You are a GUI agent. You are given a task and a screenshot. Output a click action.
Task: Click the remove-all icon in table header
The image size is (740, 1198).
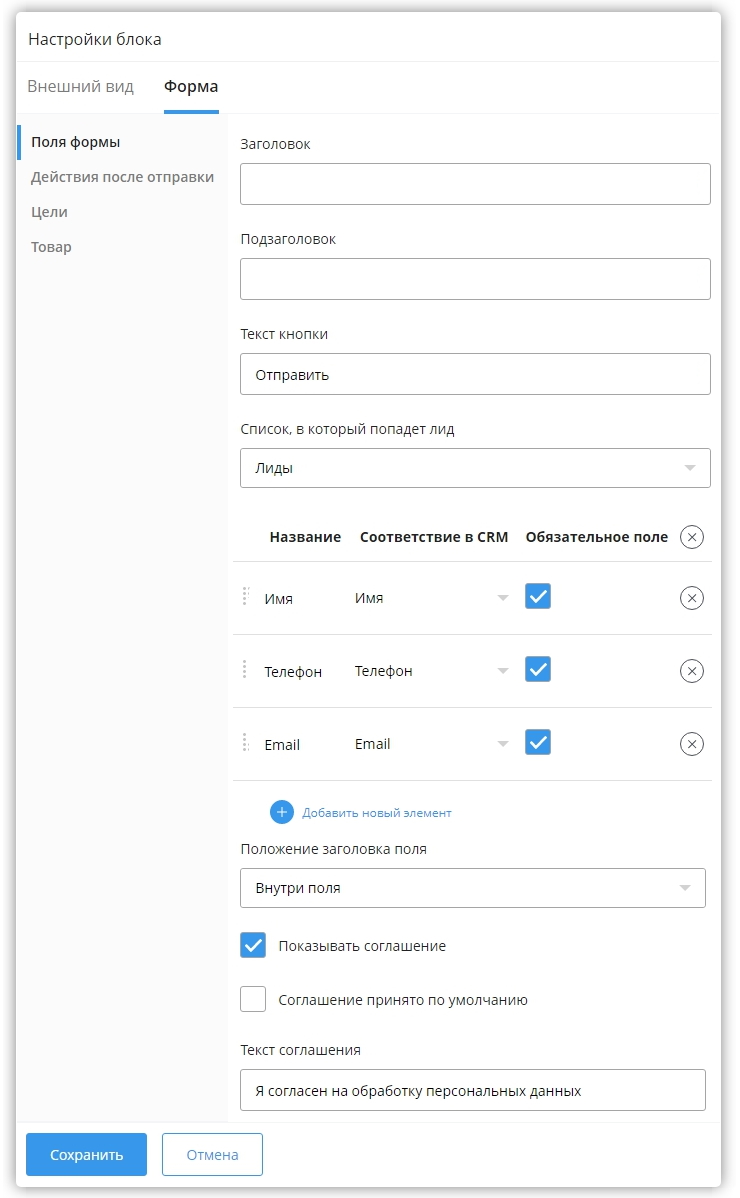(x=691, y=537)
